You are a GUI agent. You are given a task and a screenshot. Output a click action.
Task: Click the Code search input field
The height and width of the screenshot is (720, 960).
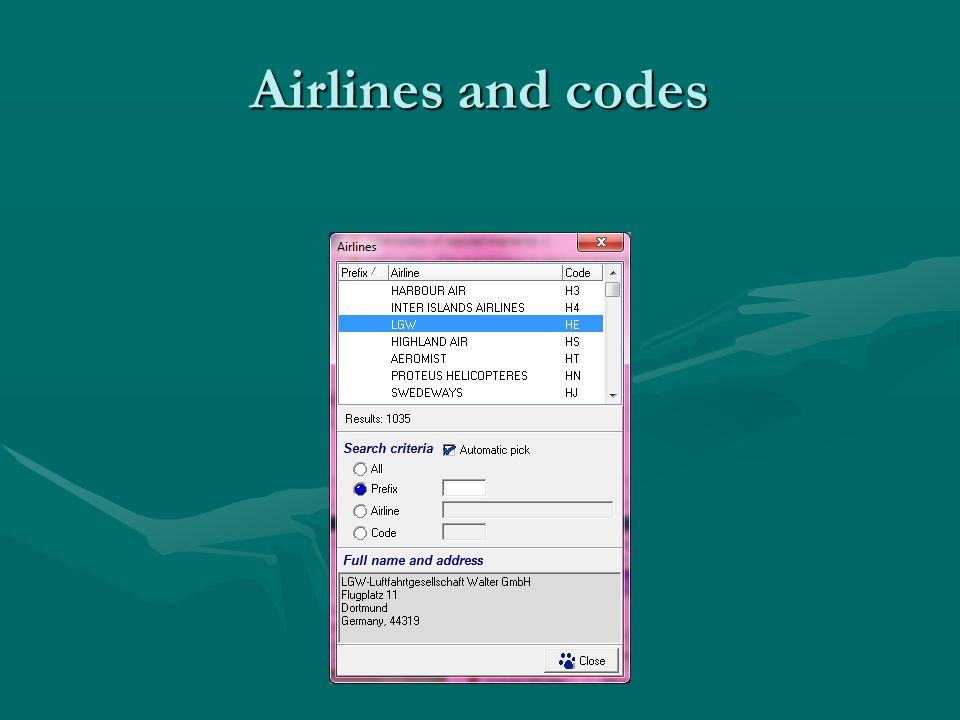click(x=464, y=532)
